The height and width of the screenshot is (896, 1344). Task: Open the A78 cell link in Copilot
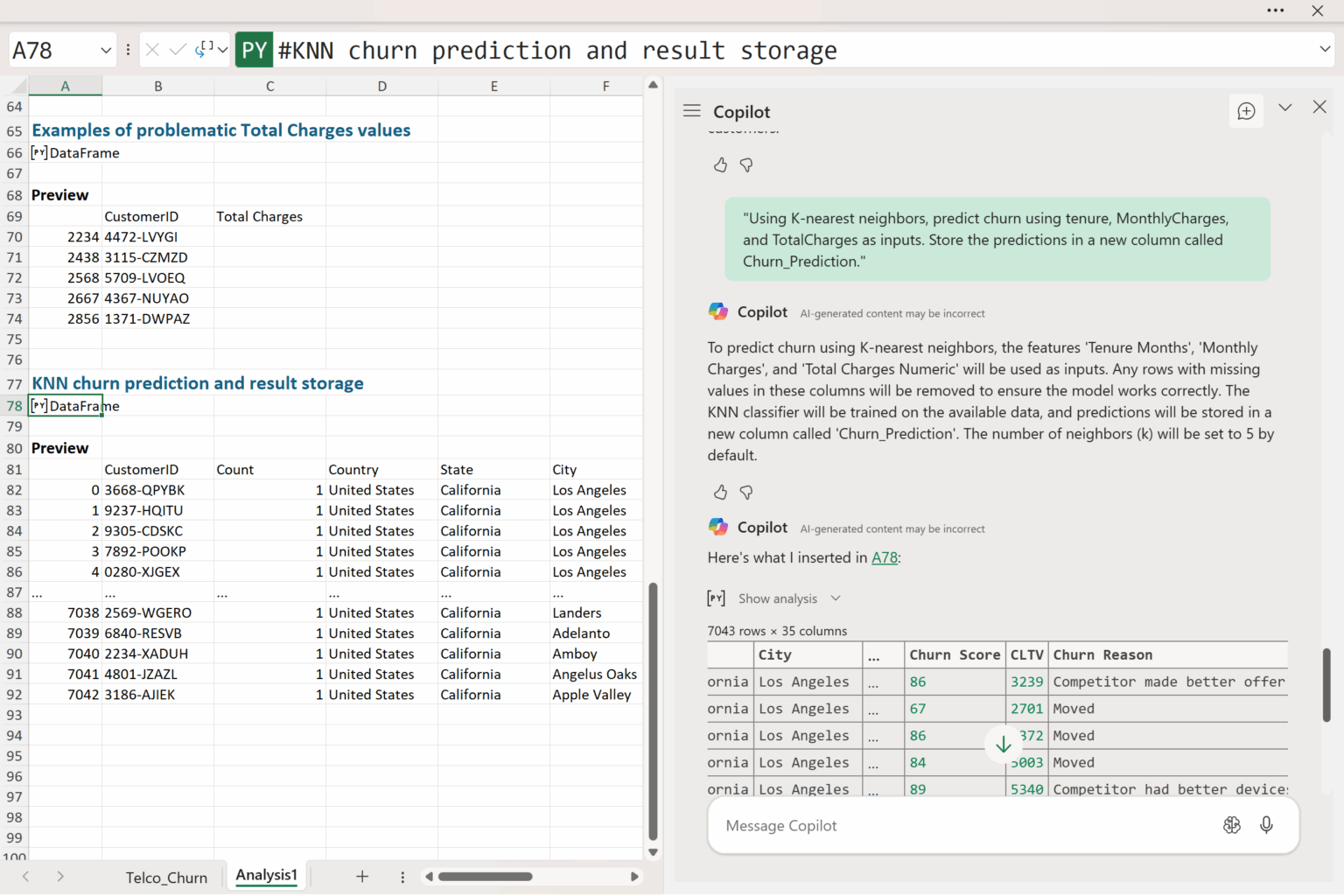point(884,557)
